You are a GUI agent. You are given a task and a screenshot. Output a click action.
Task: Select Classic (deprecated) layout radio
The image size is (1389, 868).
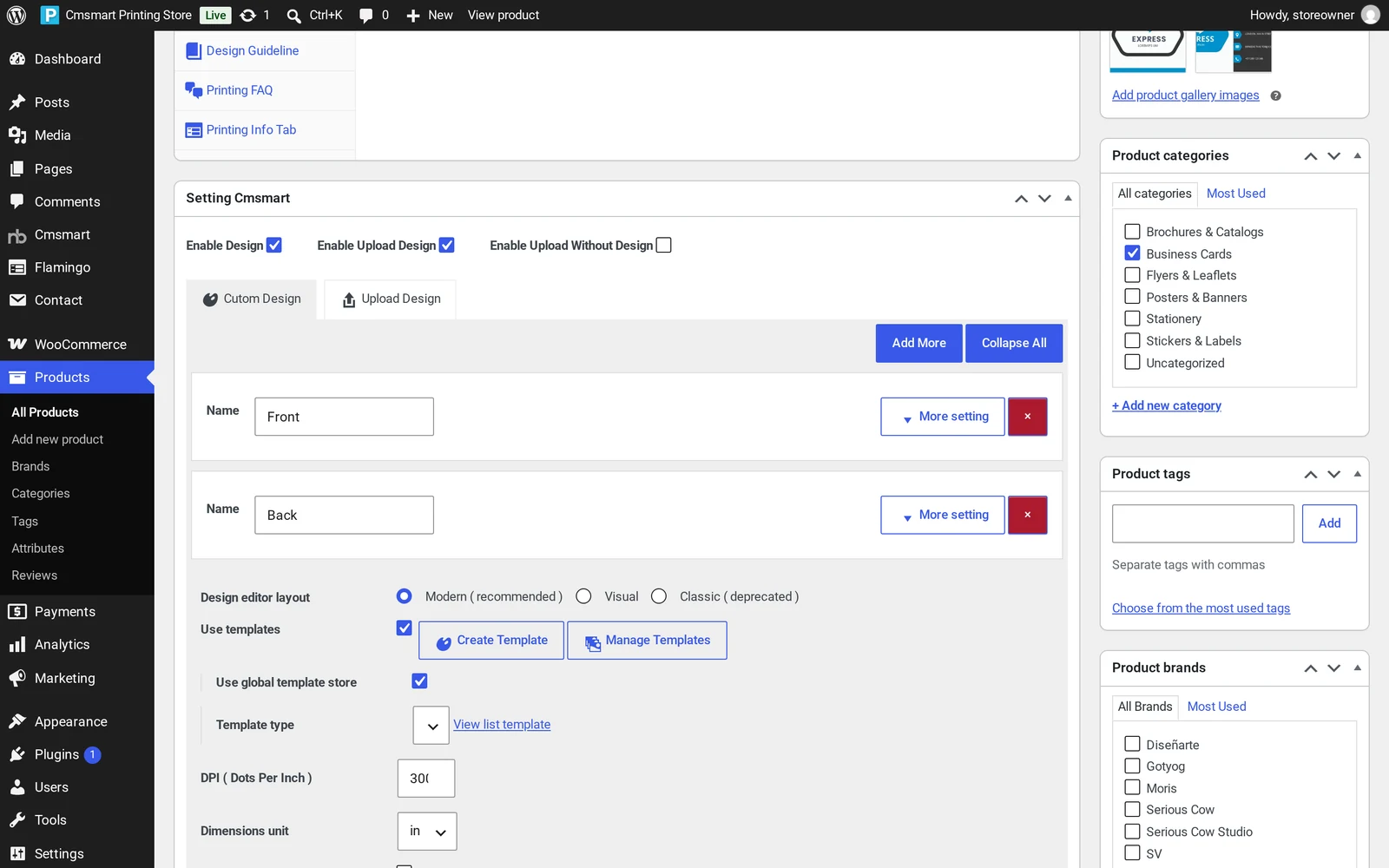pos(659,596)
